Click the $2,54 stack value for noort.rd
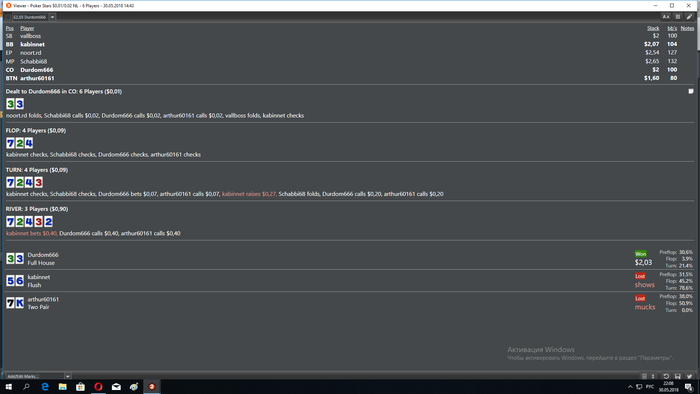The image size is (700, 394). coord(652,53)
